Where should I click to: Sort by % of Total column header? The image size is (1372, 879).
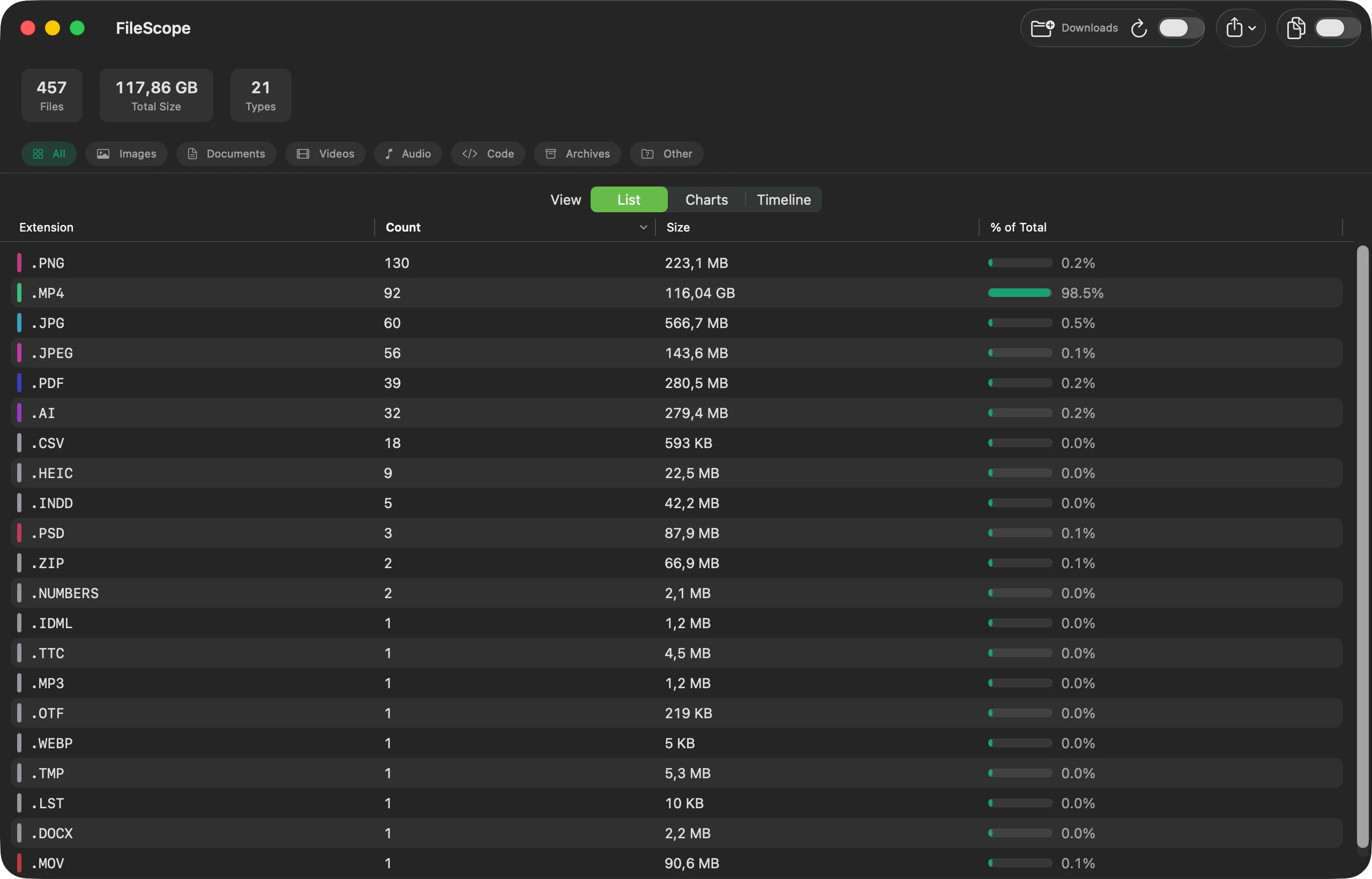point(1018,227)
